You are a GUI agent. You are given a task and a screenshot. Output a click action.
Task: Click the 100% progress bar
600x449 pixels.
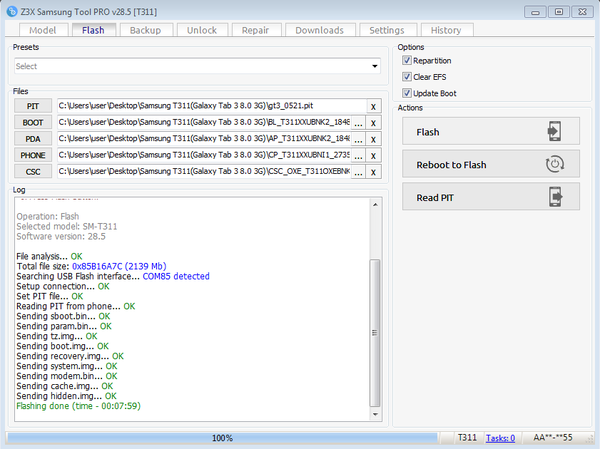point(223,438)
